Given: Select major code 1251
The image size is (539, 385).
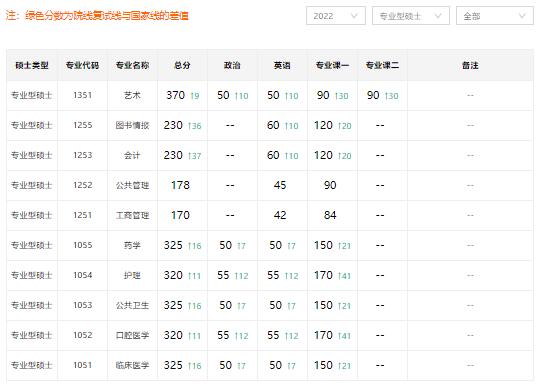Looking at the screenshot, I should pyautogui.click(x=82, y=215).
